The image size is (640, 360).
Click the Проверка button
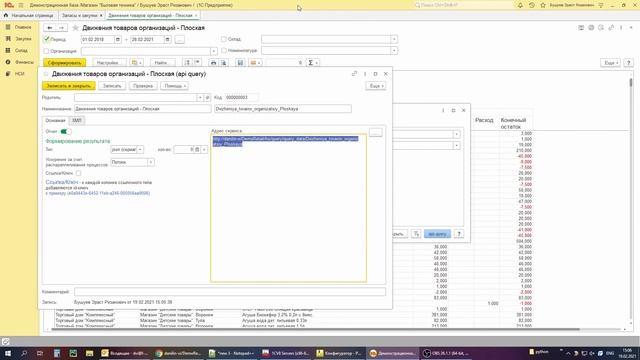click(143, 86)
